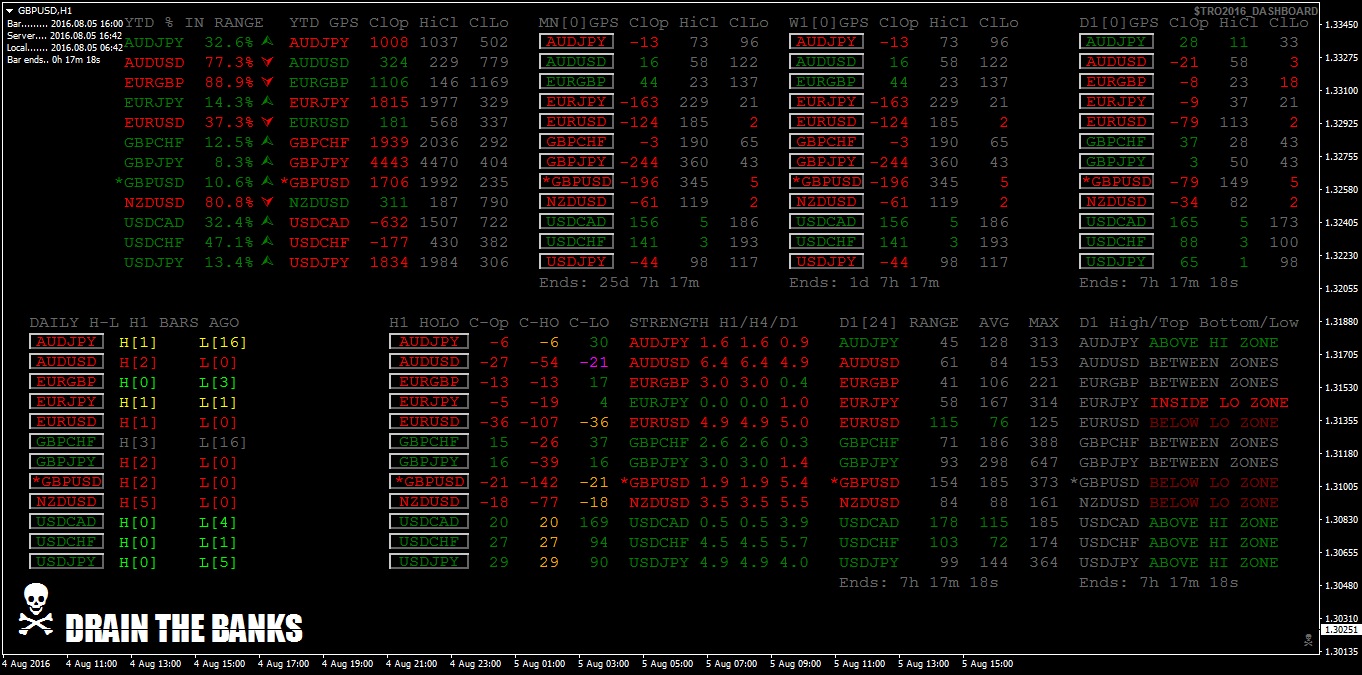Click the GBPCHF button in the DAILY H-L panel
The height and width of the screenshot is (675, 1362).
[x=66, y=442]
